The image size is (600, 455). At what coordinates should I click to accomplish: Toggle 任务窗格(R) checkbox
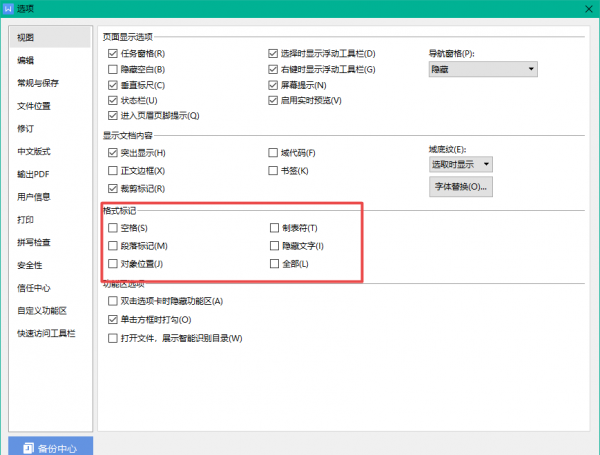112,54
